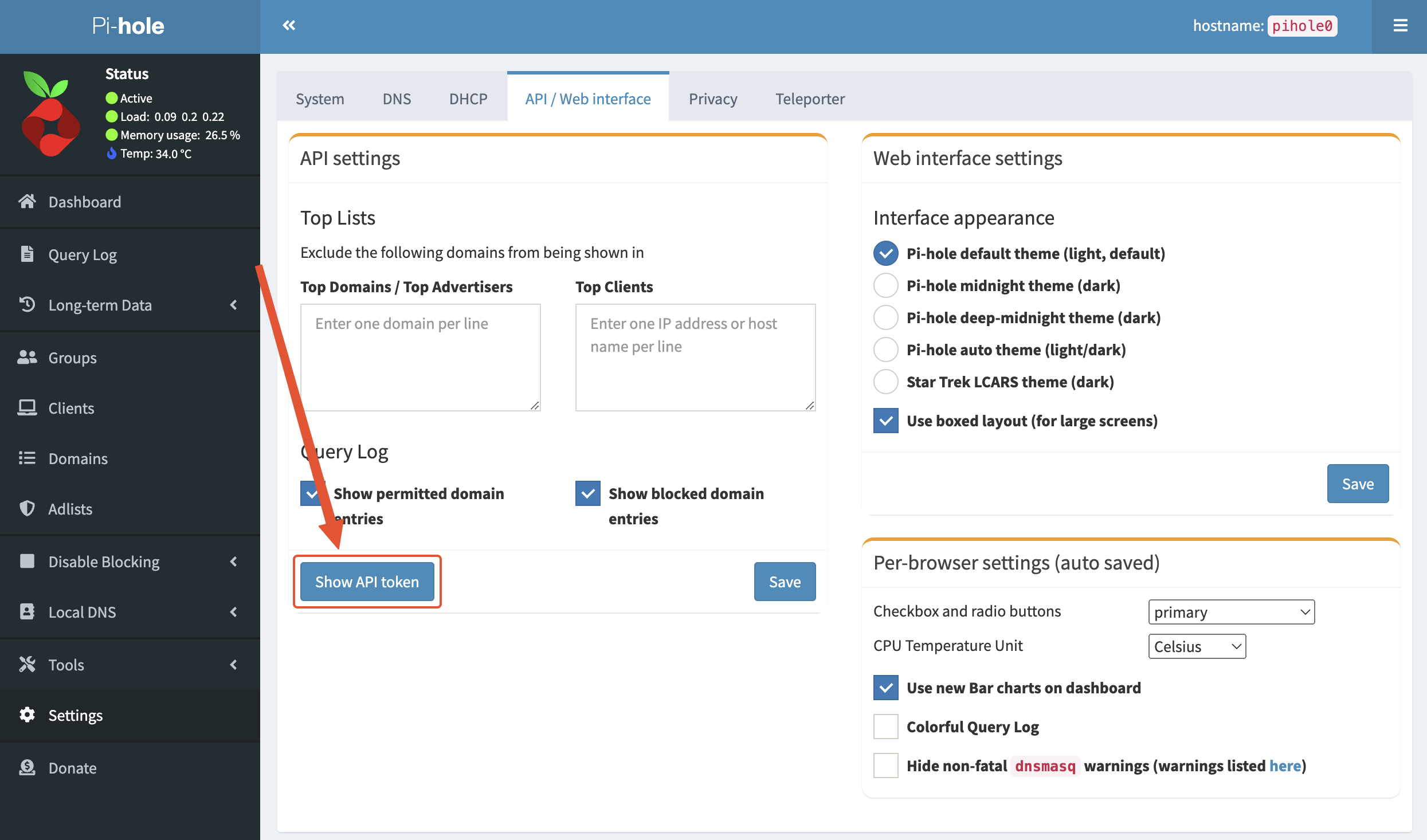
Task: Click the Donate icon in sidebar
Action: tap(27, 768)
